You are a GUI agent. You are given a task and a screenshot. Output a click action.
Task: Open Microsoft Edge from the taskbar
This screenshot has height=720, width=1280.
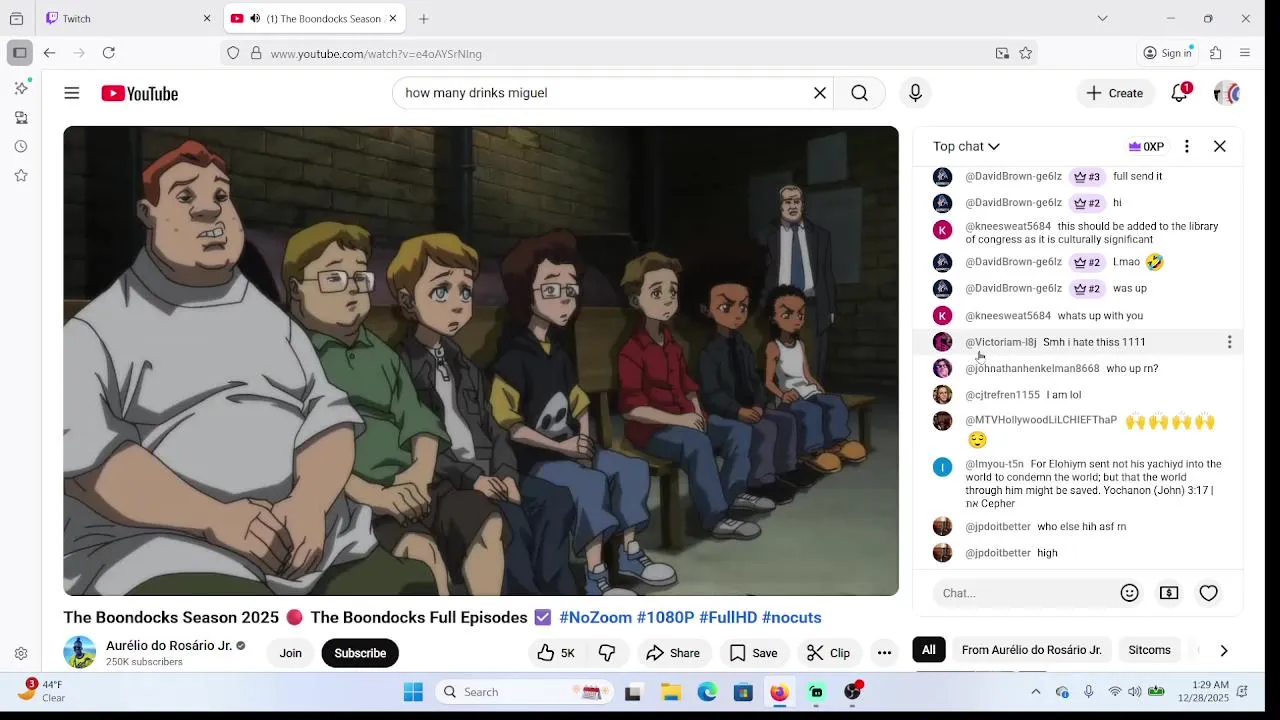pos(707,692)
